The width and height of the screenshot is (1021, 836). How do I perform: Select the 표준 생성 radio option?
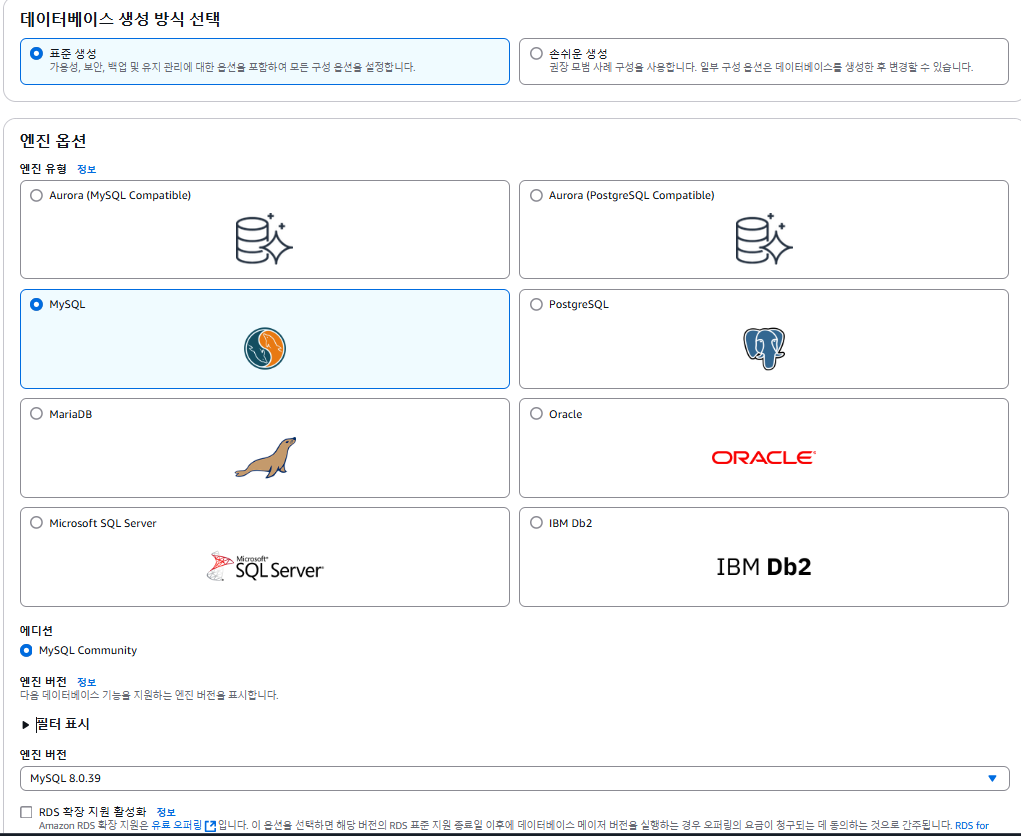pyautogui.click(x=36, y=53)
